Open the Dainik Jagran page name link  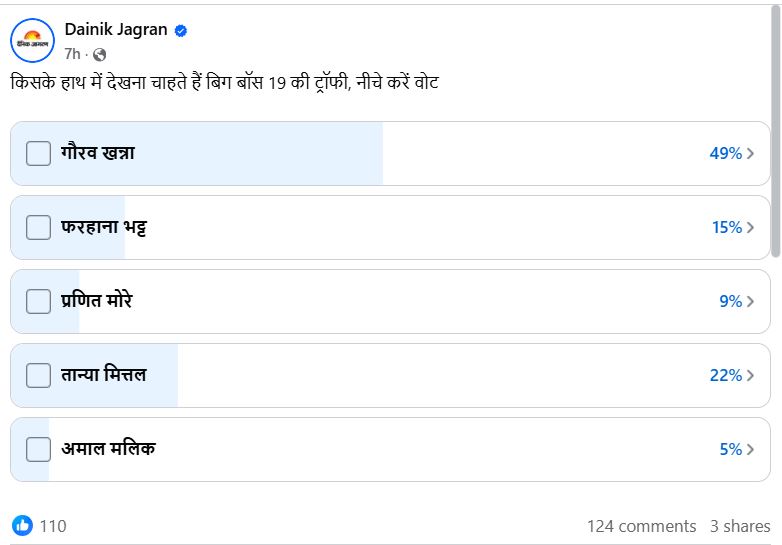(x=117, y=31)
